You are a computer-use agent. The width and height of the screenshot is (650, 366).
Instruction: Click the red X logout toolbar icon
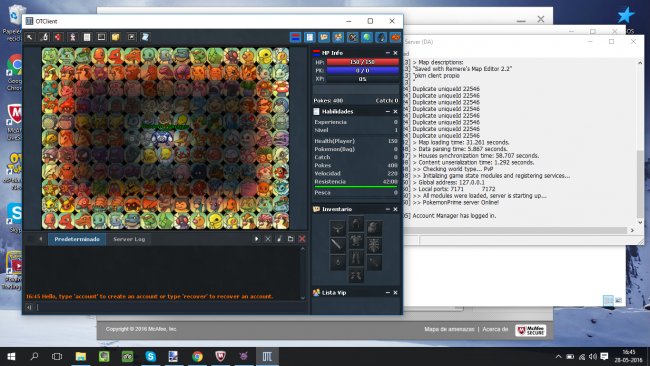[58, 37]
